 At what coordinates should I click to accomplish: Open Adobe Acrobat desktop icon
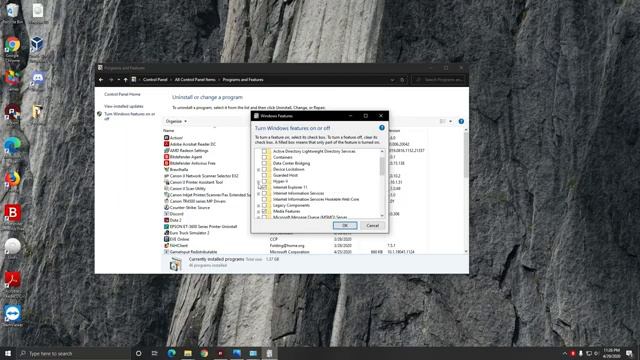click(x=12, y=282)
